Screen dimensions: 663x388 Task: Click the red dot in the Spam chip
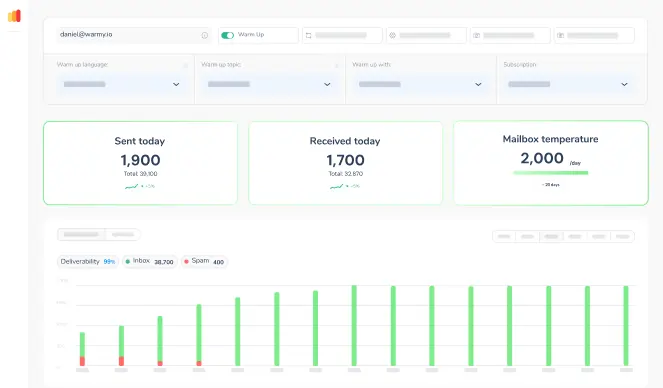(x=186, y=262)
